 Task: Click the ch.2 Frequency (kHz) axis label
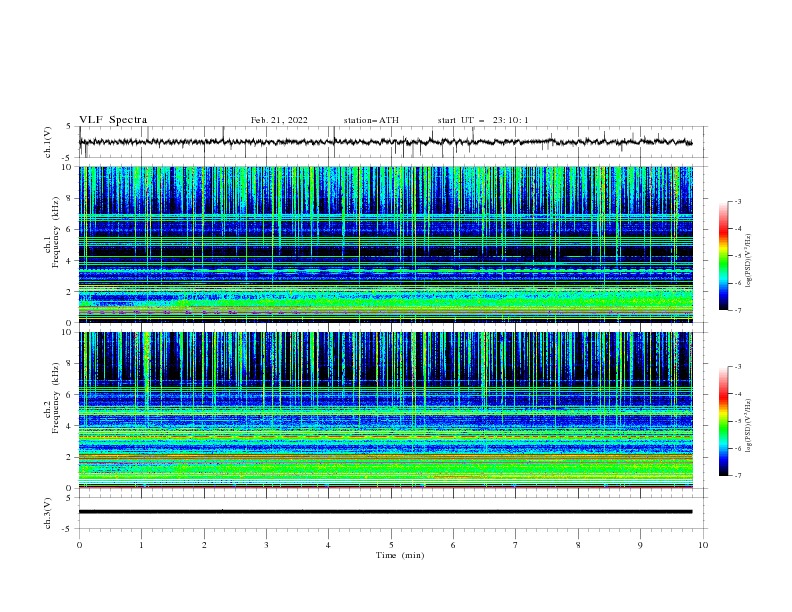[51, 397]
